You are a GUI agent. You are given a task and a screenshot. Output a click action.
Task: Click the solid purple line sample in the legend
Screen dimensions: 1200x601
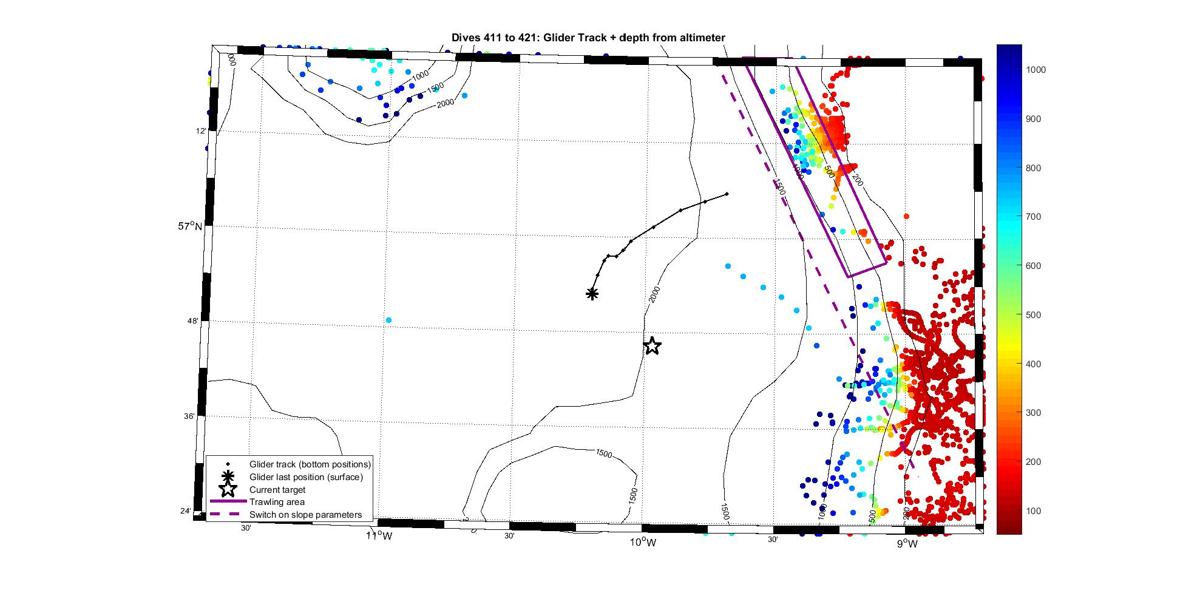pyautogui.click(x=228, y=502)
